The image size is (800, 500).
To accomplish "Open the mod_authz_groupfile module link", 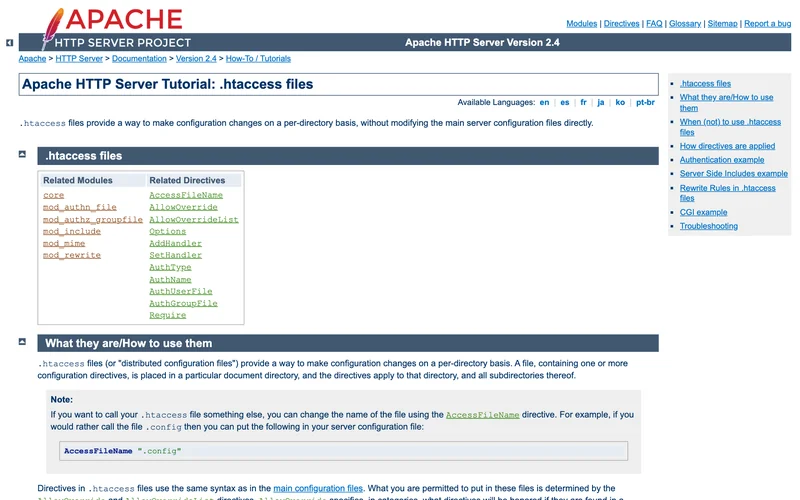I will click(93, 219).
